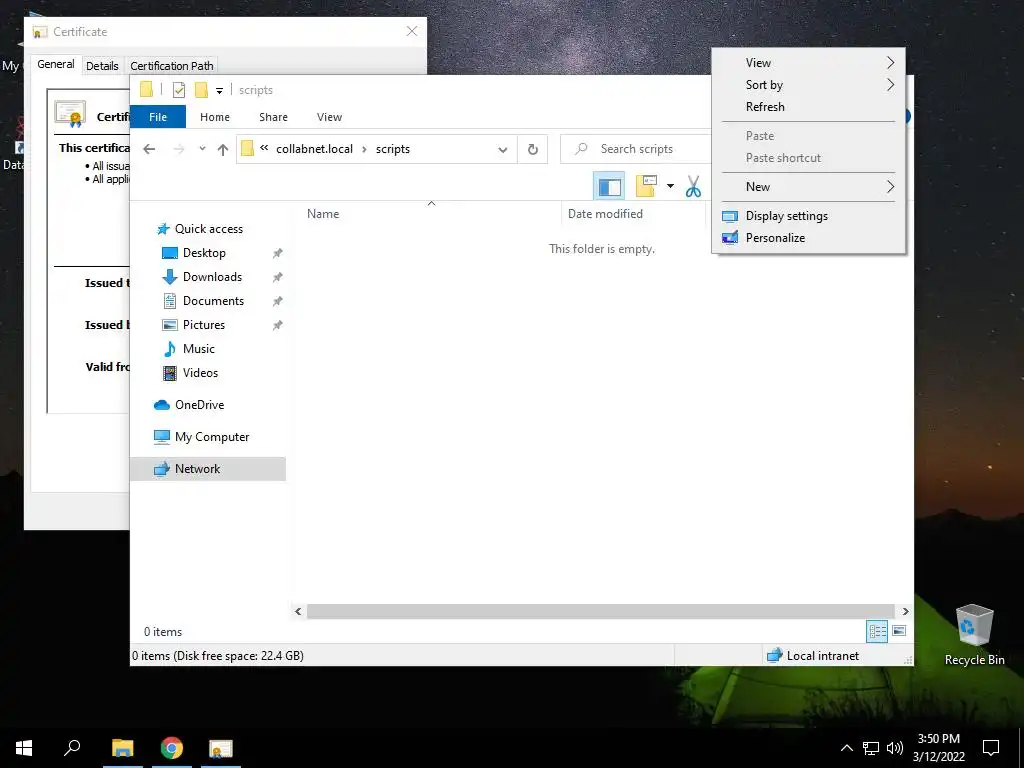
Task: Click the pin icon next to Downloads
Action: tap(278, 277)
